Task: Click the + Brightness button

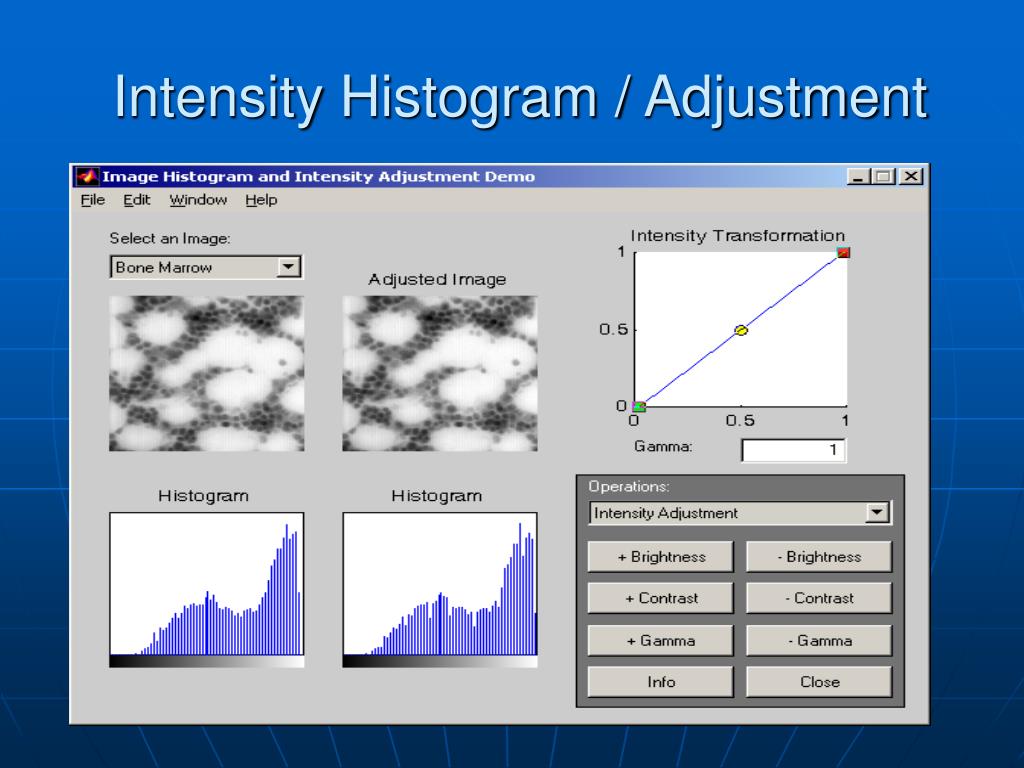Action: (x=661, y=557)
